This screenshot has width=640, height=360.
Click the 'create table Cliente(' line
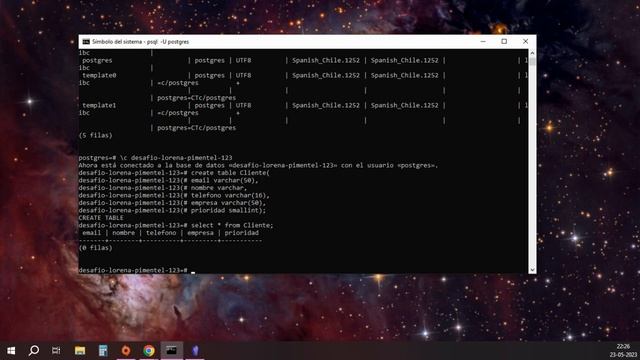(174, 173)
